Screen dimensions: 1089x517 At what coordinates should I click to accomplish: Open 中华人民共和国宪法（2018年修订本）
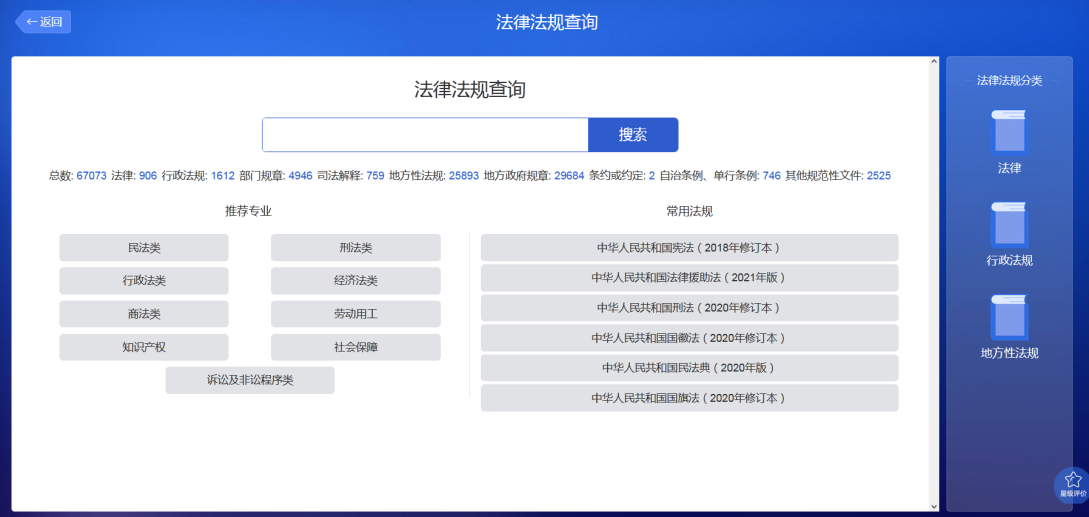(690, 247)
